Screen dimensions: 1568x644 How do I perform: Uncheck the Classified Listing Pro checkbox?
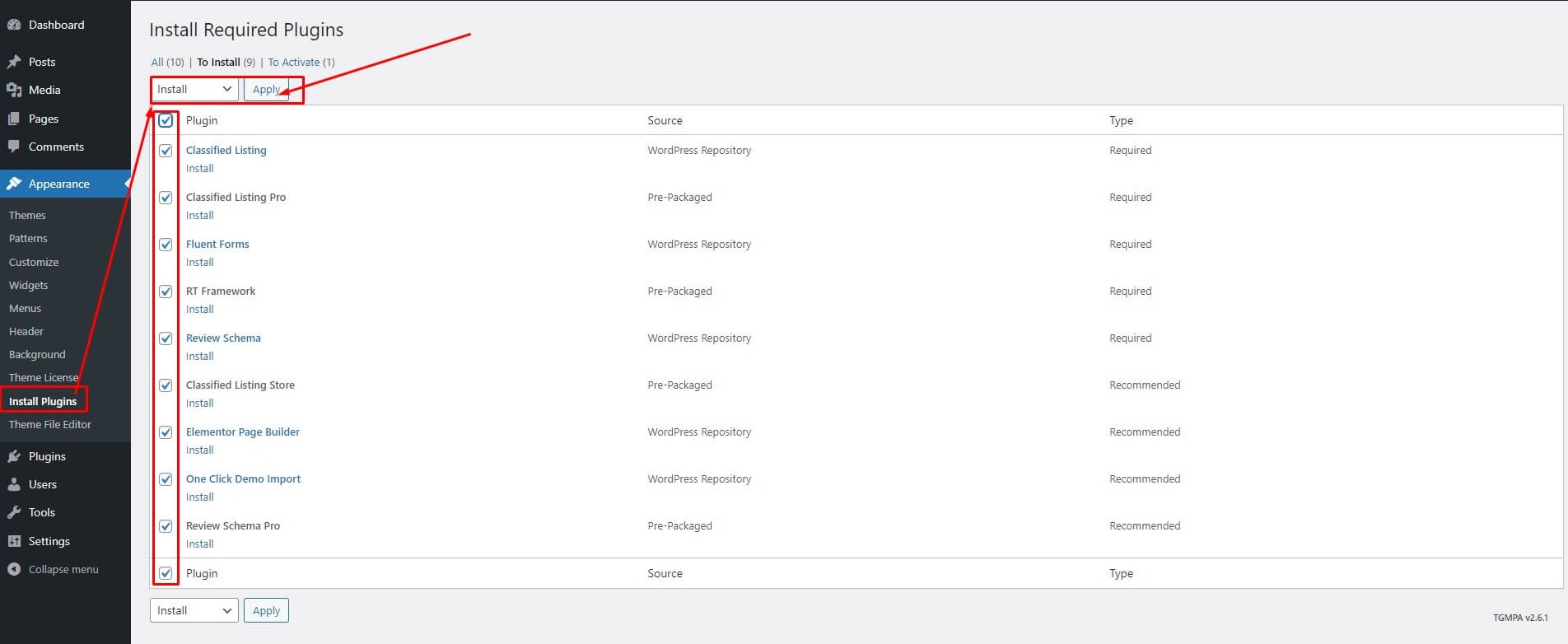[x=166, y=198]
